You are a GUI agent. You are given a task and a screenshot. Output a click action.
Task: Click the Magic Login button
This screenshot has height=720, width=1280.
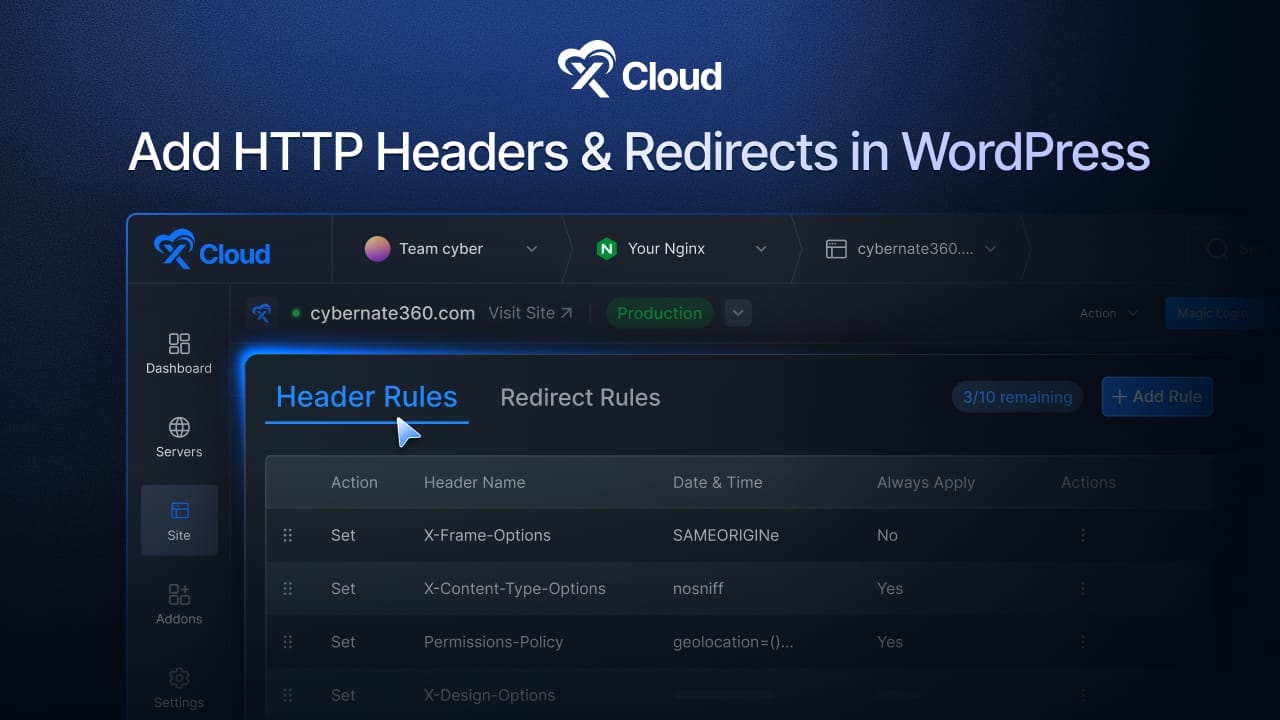[x=1213, y=313]
